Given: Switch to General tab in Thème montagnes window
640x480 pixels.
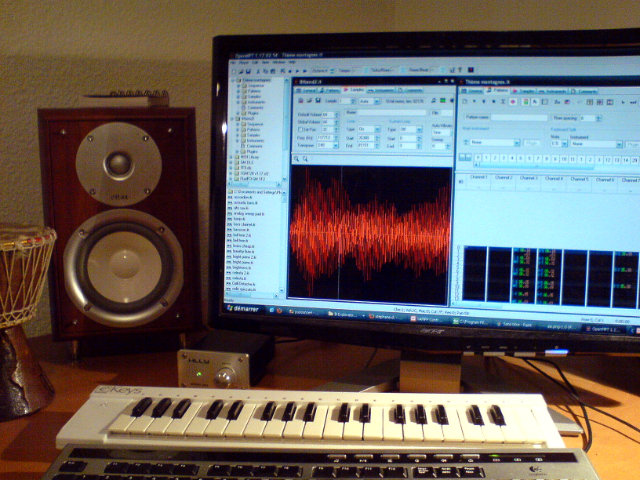Looking at the screenshot, I should pyautogui.click(x=472, y=91).
